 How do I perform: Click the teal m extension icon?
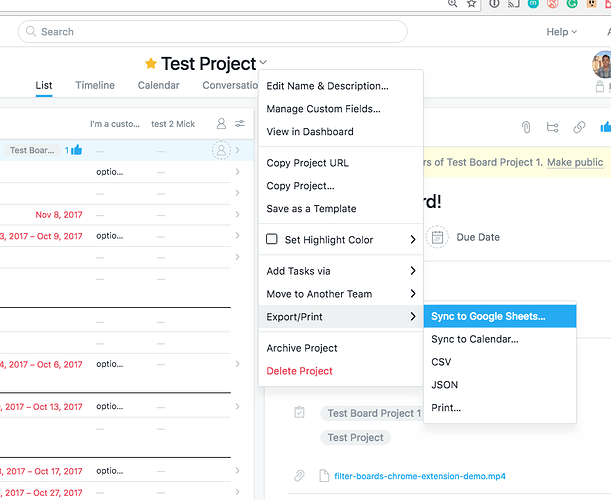[533, 4]
